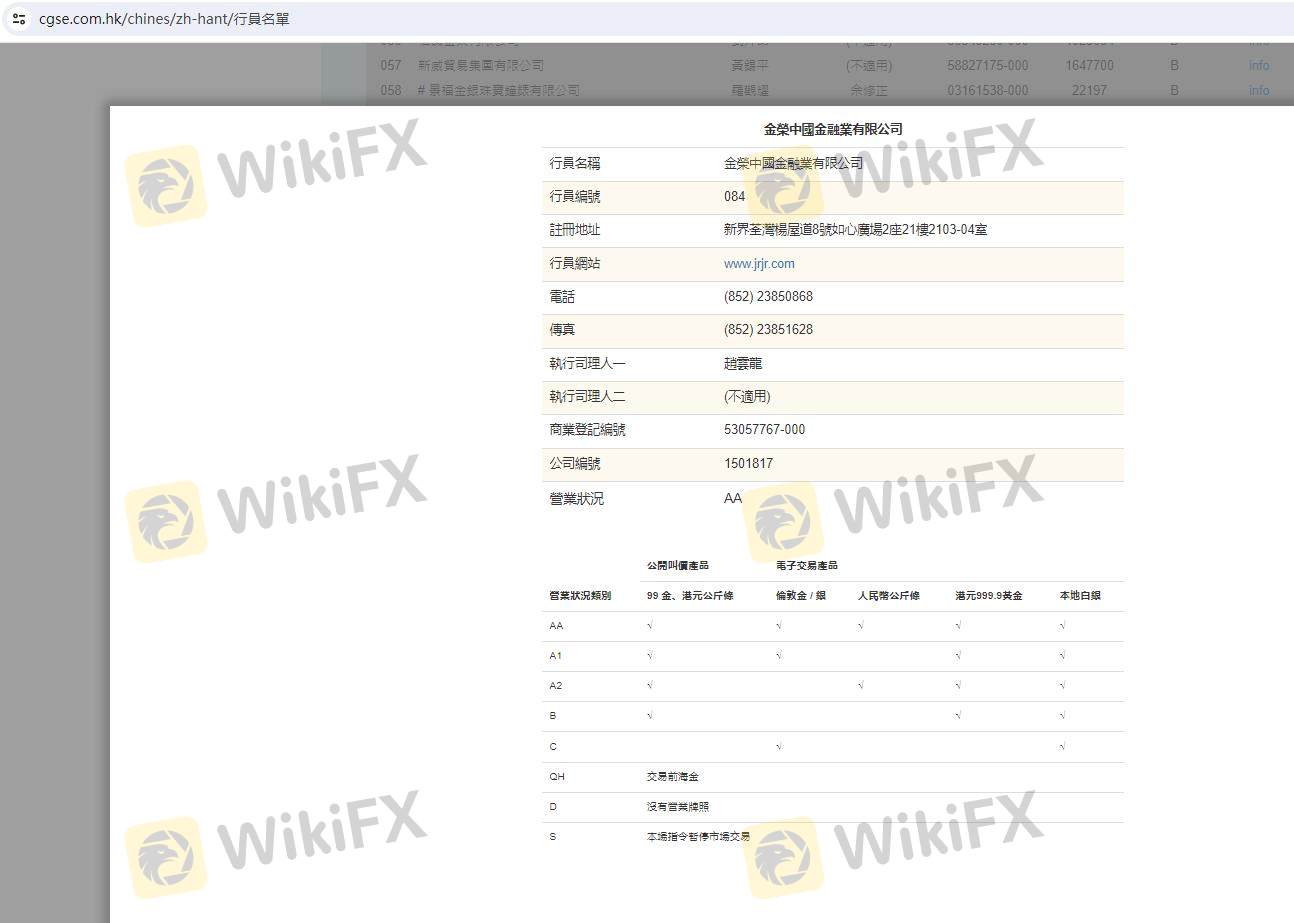Click the phone number (852) 23850868
This screenshot has height=923, width=1294.
pyautogui.click(x=768, y=297)
